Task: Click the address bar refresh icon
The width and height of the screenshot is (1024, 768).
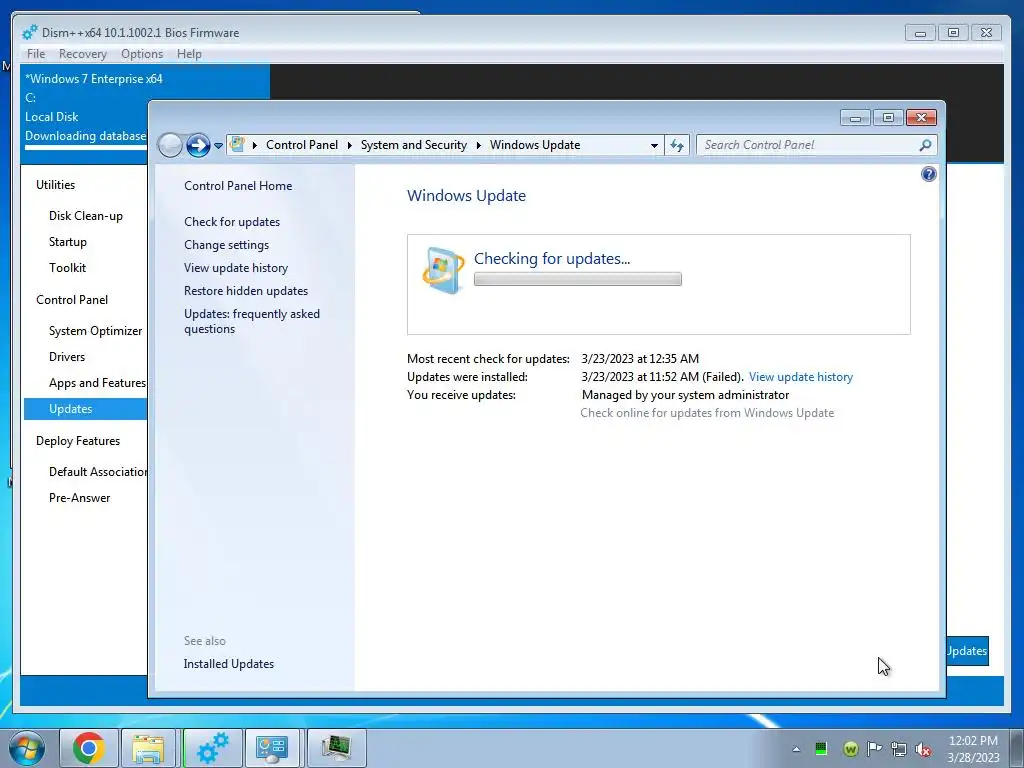Action: [x=677, y=145]
